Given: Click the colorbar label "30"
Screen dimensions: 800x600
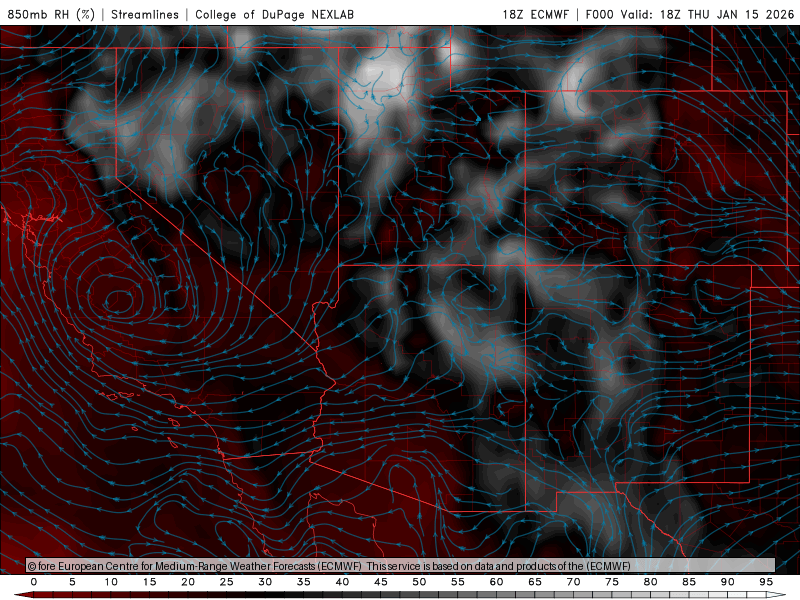Looking at the screenshot, I should pos(265,582).
